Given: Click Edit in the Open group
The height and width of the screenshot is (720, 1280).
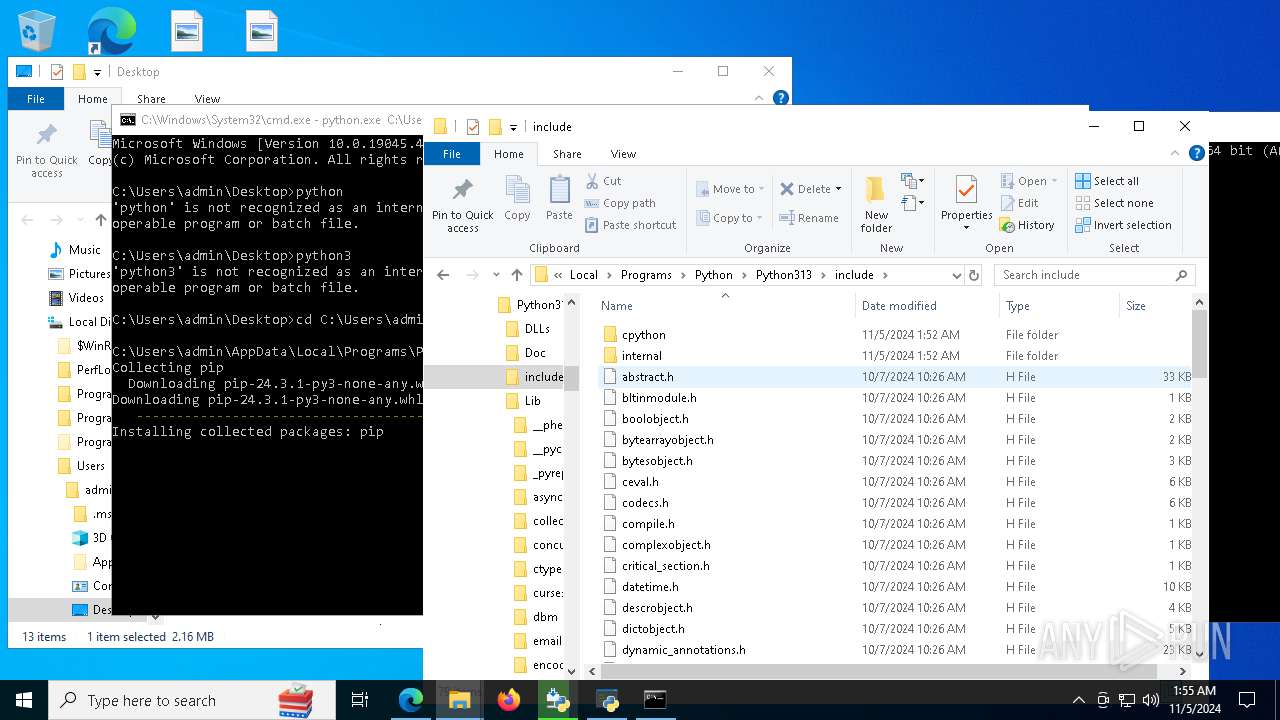Looking at the screenshot, I should (x=1019, y=203).
